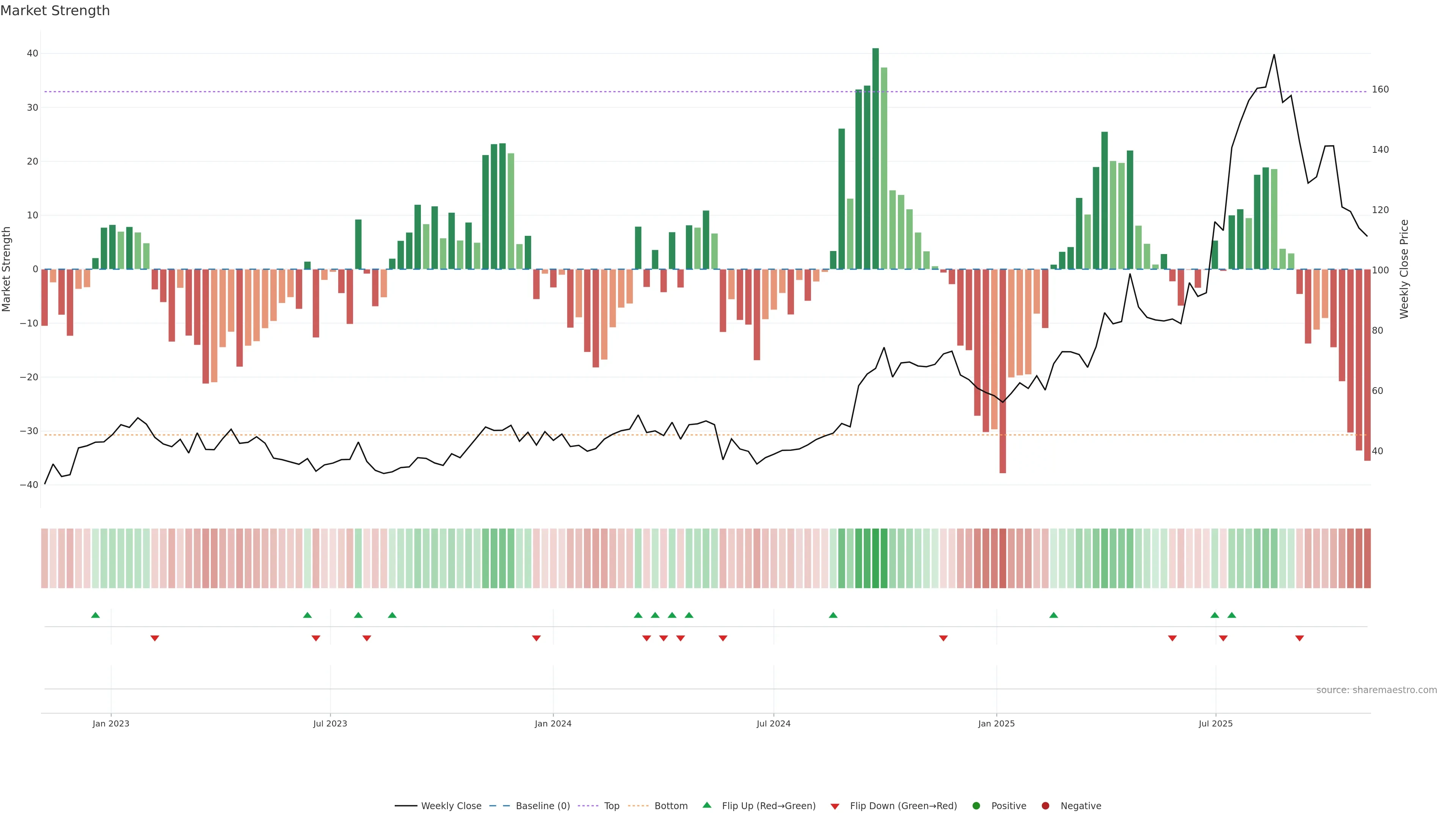Viewport: 1456px width, 819px height.
Task: Toggle the Baseline (0) legend entry
Action: [542, 805]
